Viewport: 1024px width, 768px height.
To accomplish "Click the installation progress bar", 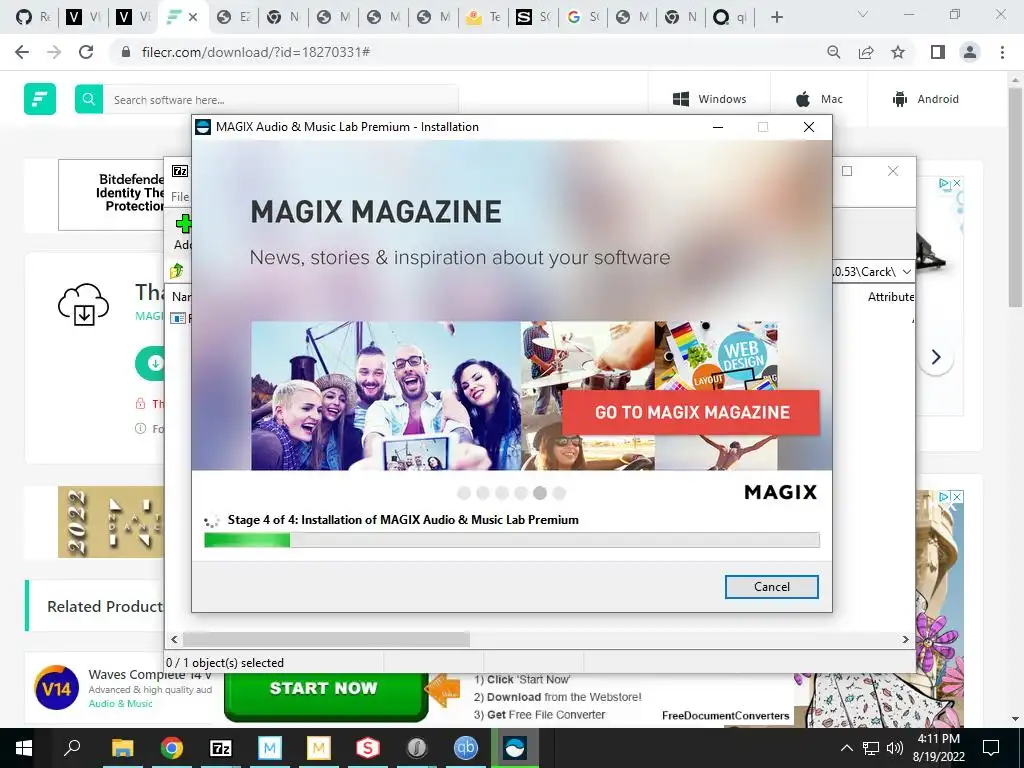I will (511, 539).
